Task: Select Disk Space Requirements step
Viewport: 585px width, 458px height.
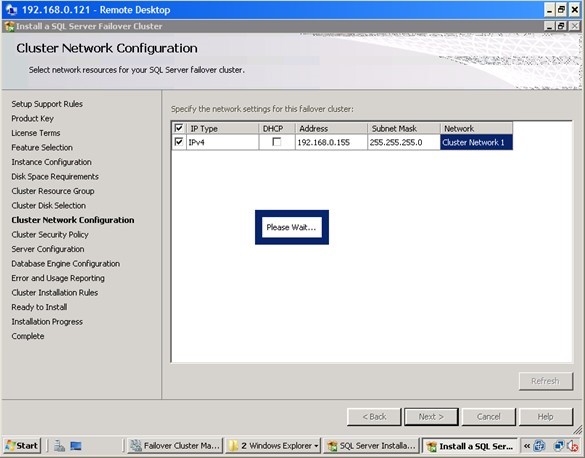Action: tap(55, 177)
